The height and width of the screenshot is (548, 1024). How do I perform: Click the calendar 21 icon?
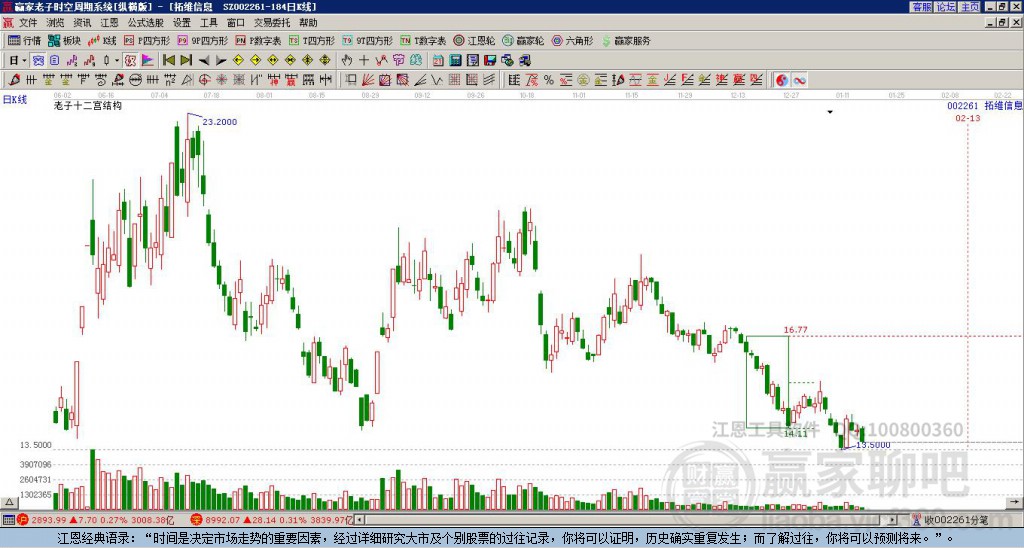(x=438, y=61)
